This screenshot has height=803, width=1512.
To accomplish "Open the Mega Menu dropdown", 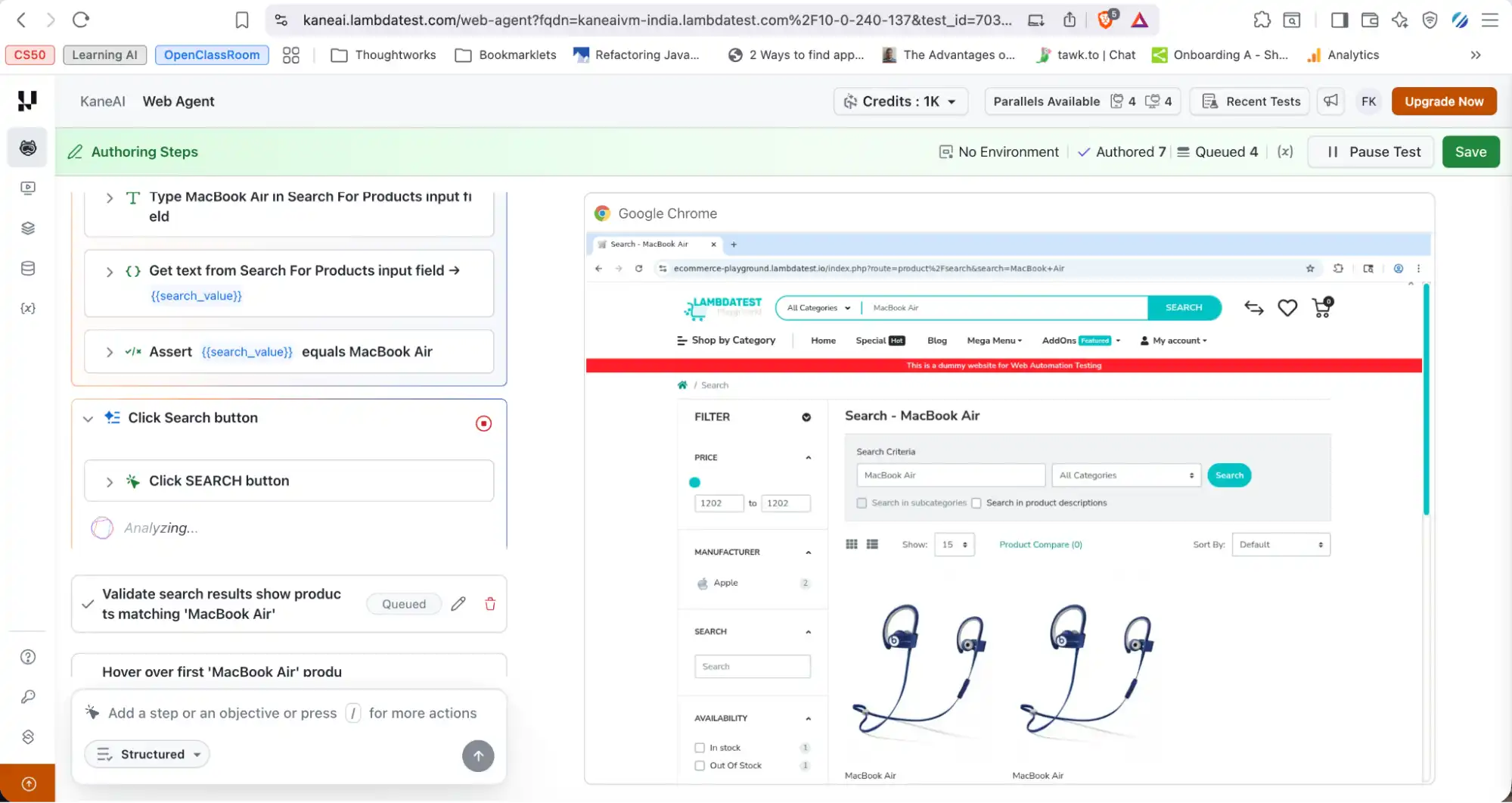I will pyautogui.click(x=994, y=341).
